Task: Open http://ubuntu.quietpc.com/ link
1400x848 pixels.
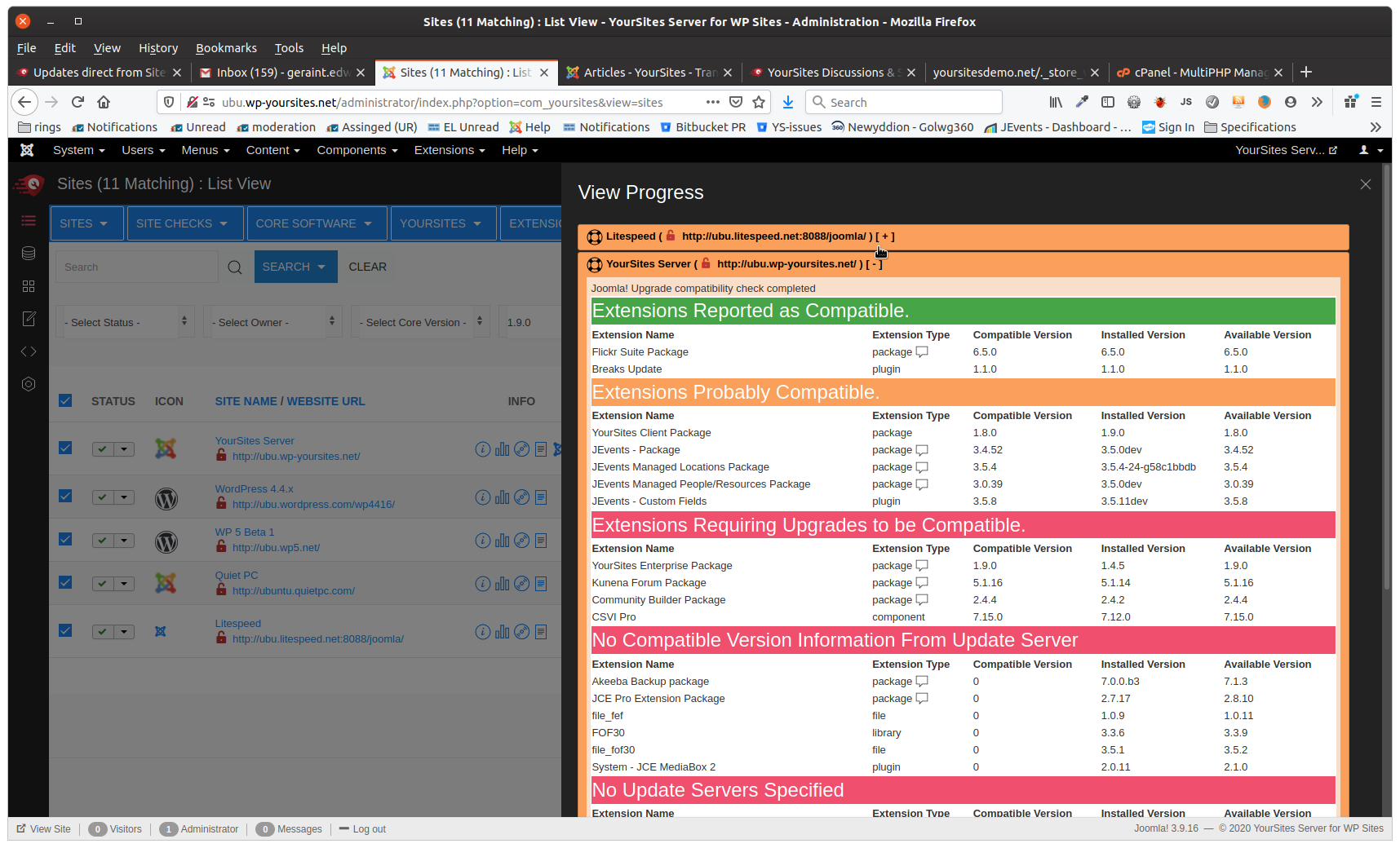Action: tap(294, 591)
